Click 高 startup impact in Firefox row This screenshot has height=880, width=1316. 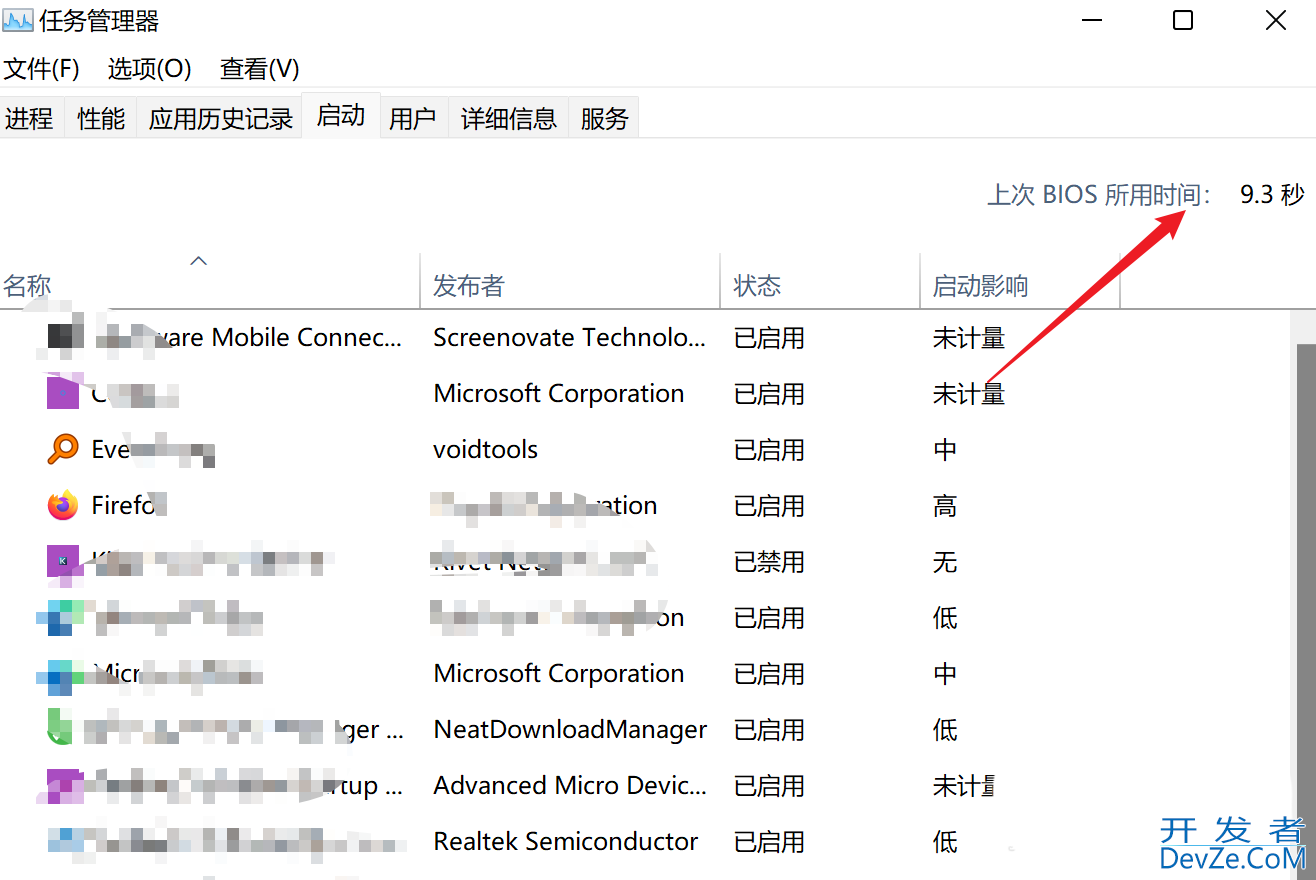pos(945,506)
